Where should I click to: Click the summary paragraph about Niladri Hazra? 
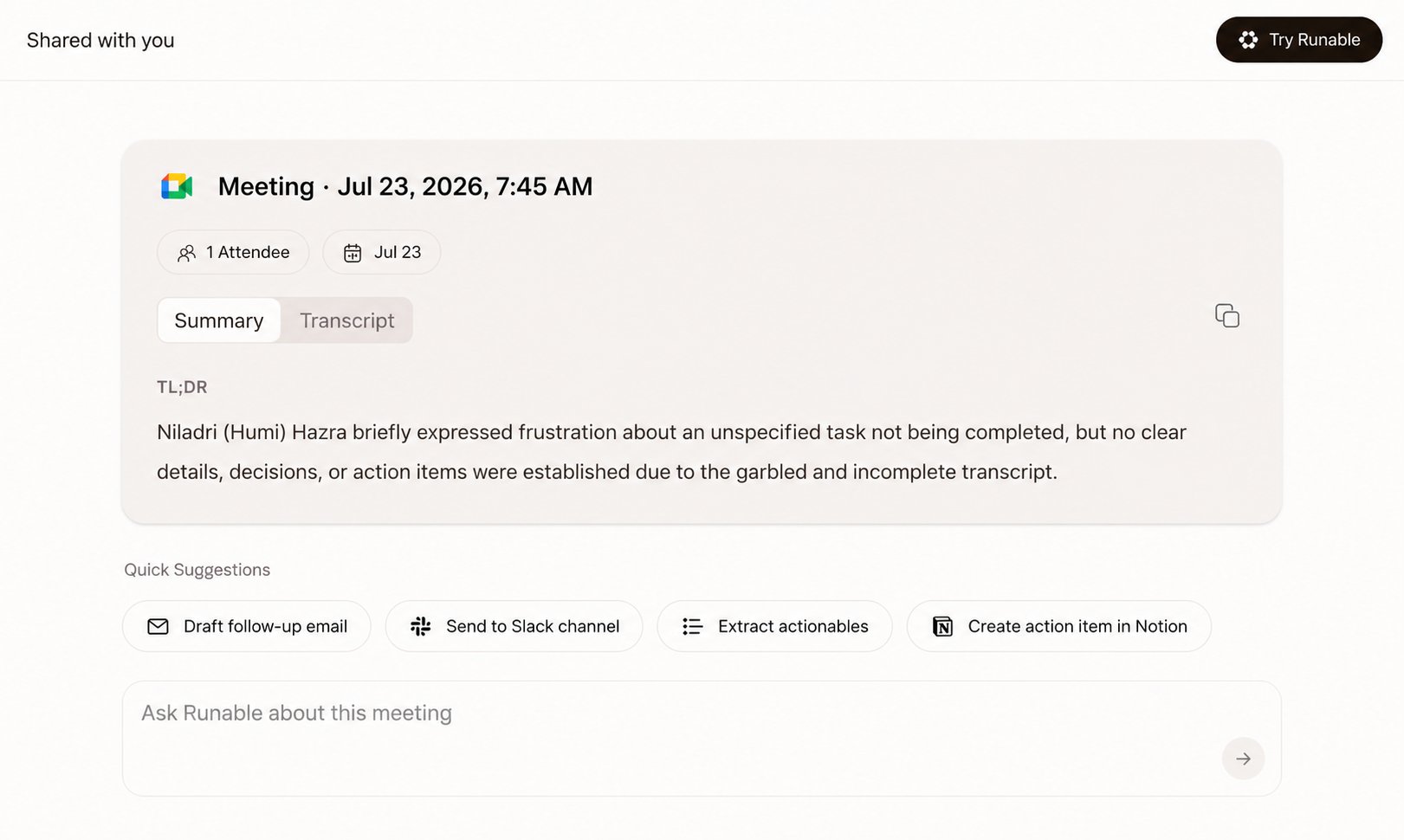(671, 452)
